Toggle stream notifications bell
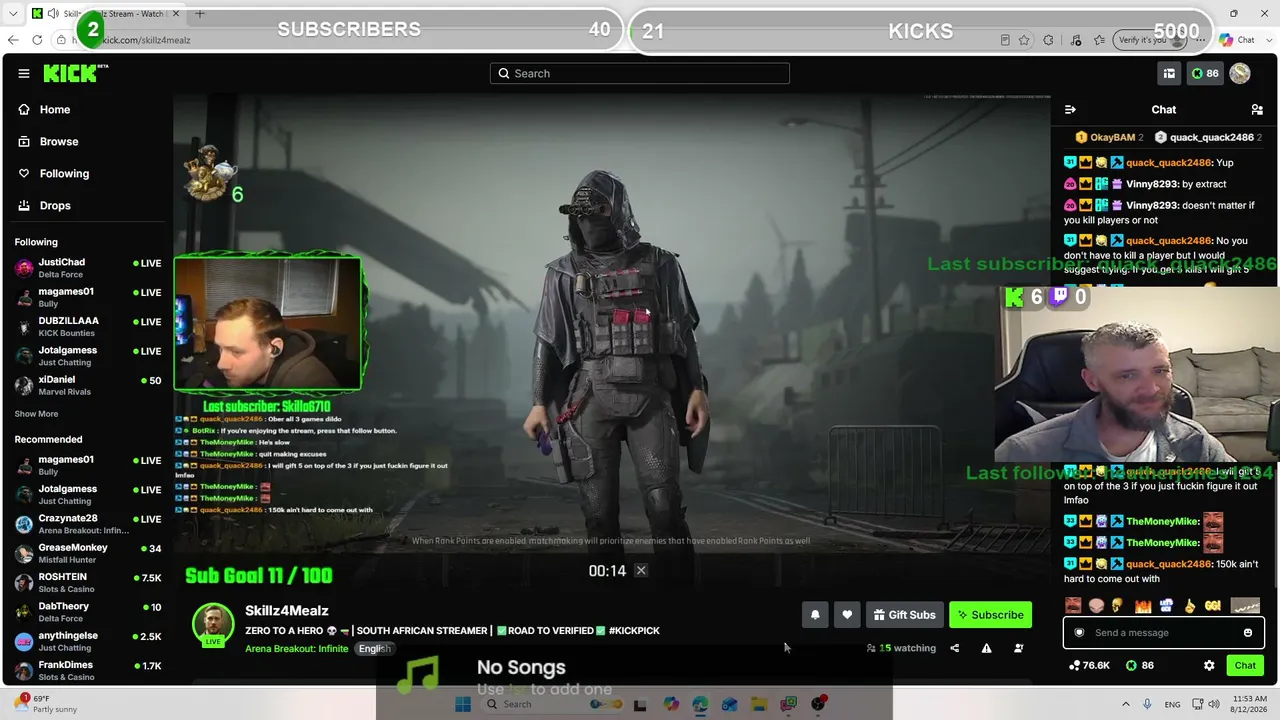 click(x=815, y=615)
